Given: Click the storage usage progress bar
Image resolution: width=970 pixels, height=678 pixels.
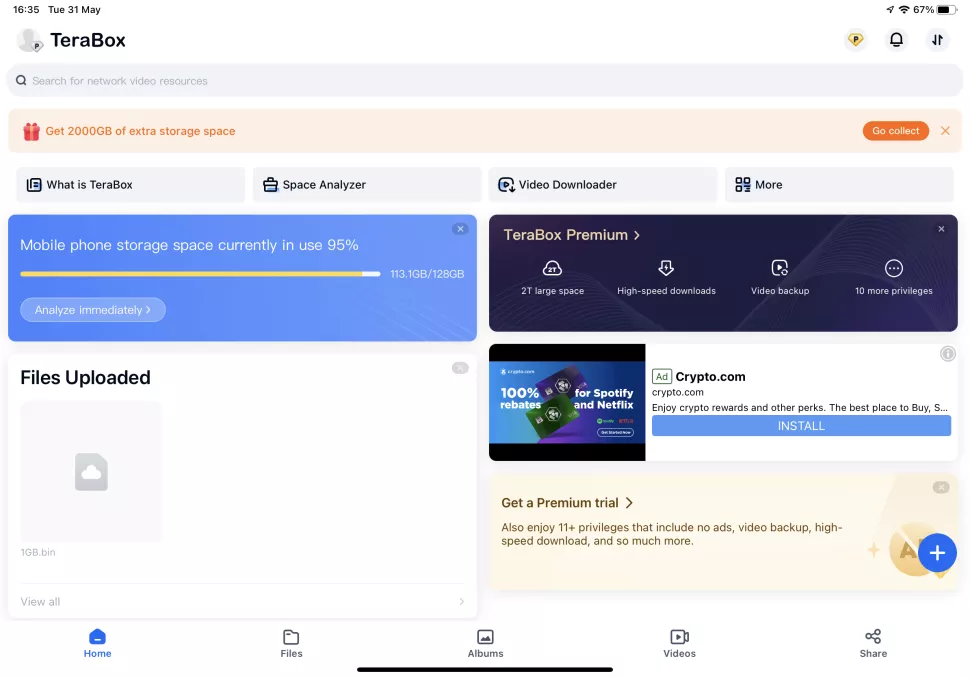Looking at the screenshot, I should click(200, 274).
